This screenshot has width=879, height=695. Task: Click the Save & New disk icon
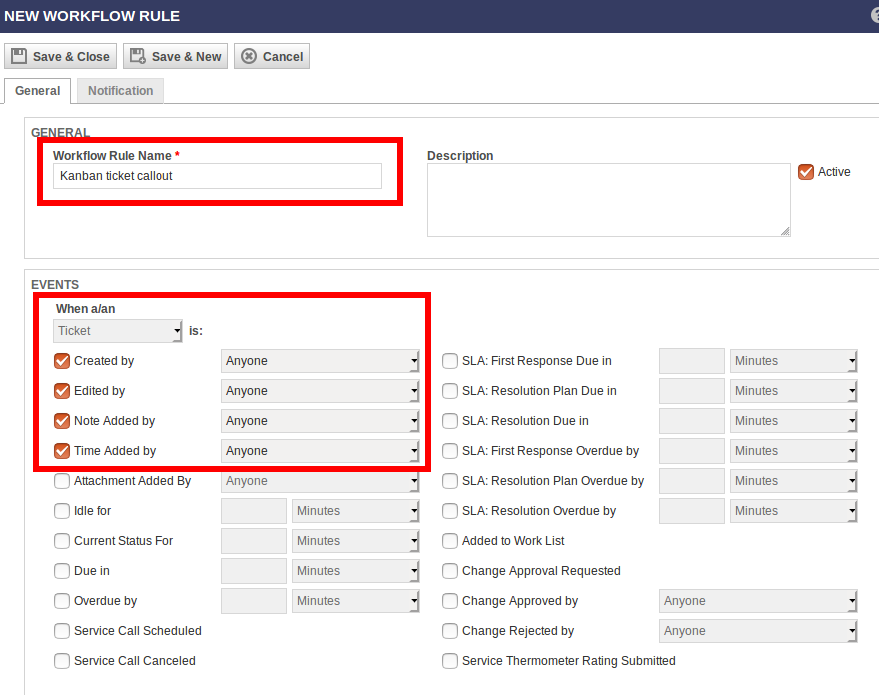pos(137,56)
